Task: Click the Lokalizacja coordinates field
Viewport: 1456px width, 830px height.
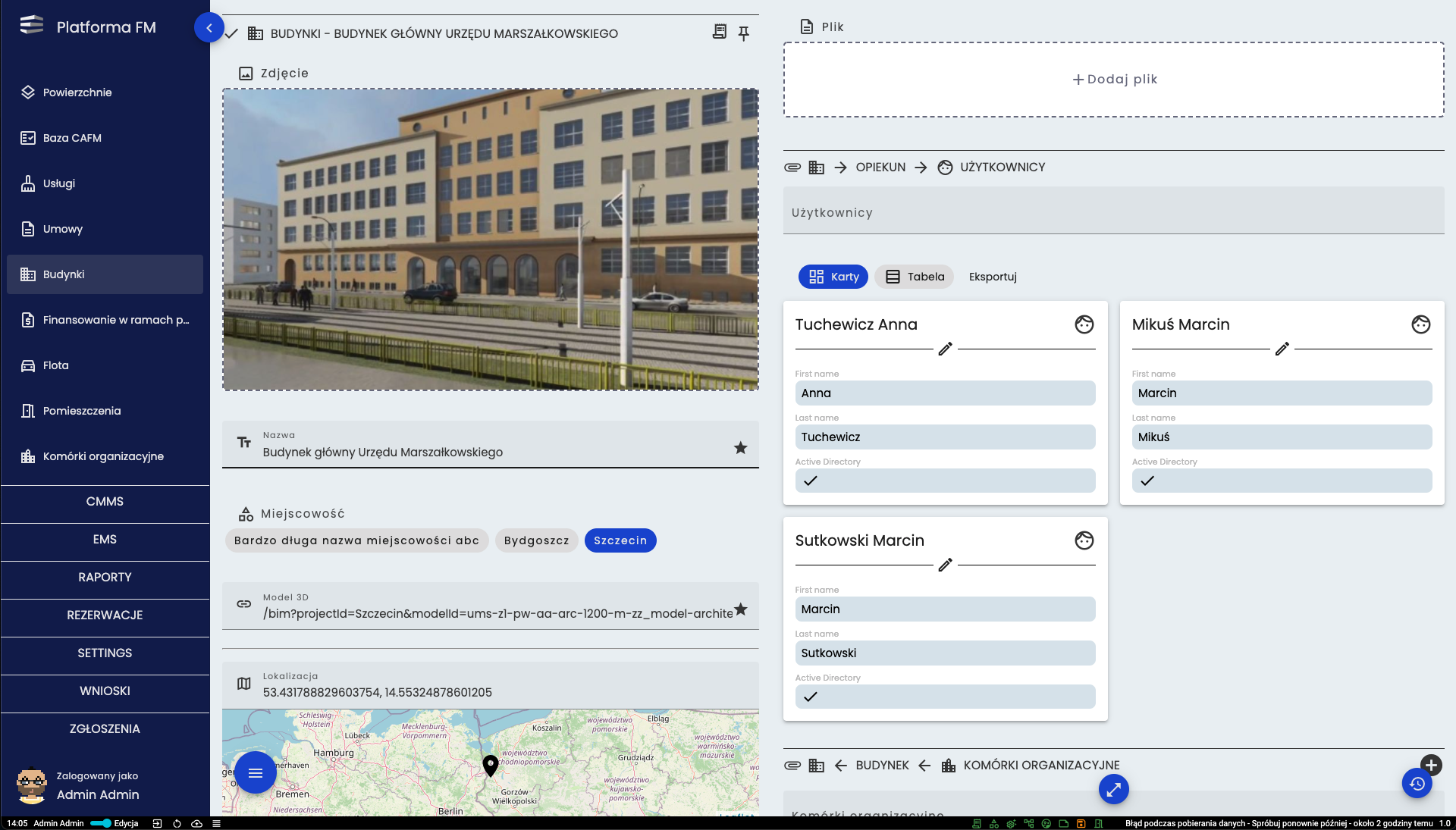Action: pyautogui.click(x=491, y=685)
